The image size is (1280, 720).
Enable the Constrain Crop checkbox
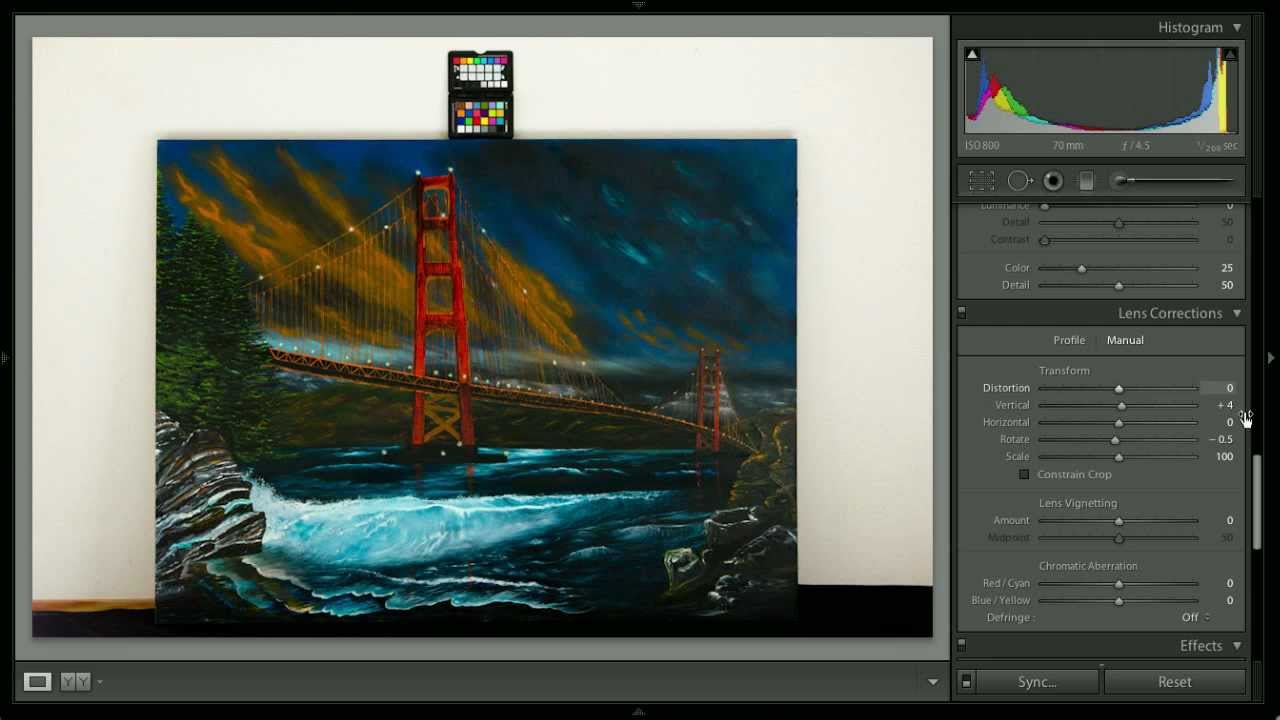click(x=1024, y=474)
